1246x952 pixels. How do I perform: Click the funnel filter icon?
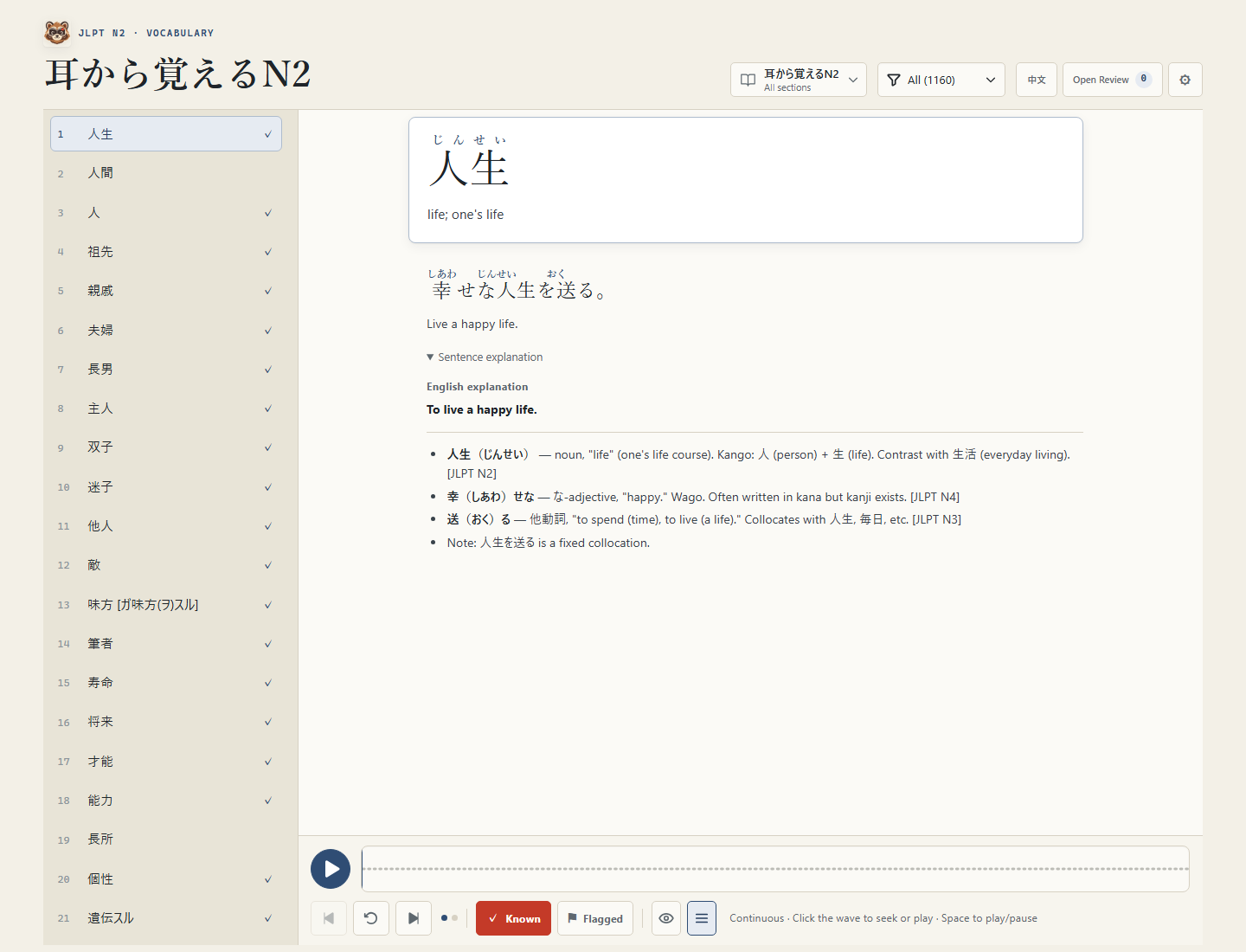pos(894,80)
